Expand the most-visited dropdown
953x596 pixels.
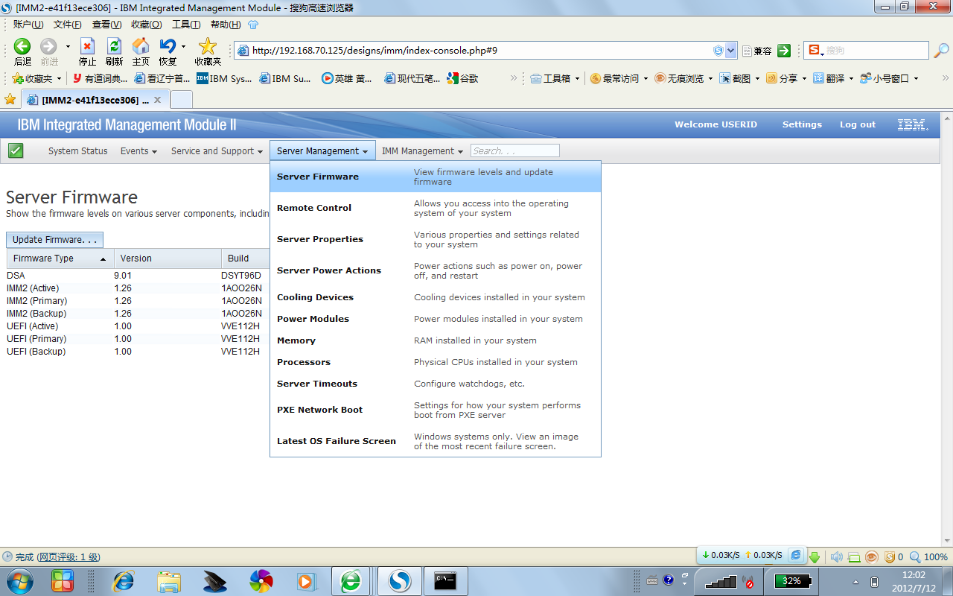[x=645, y=78]
